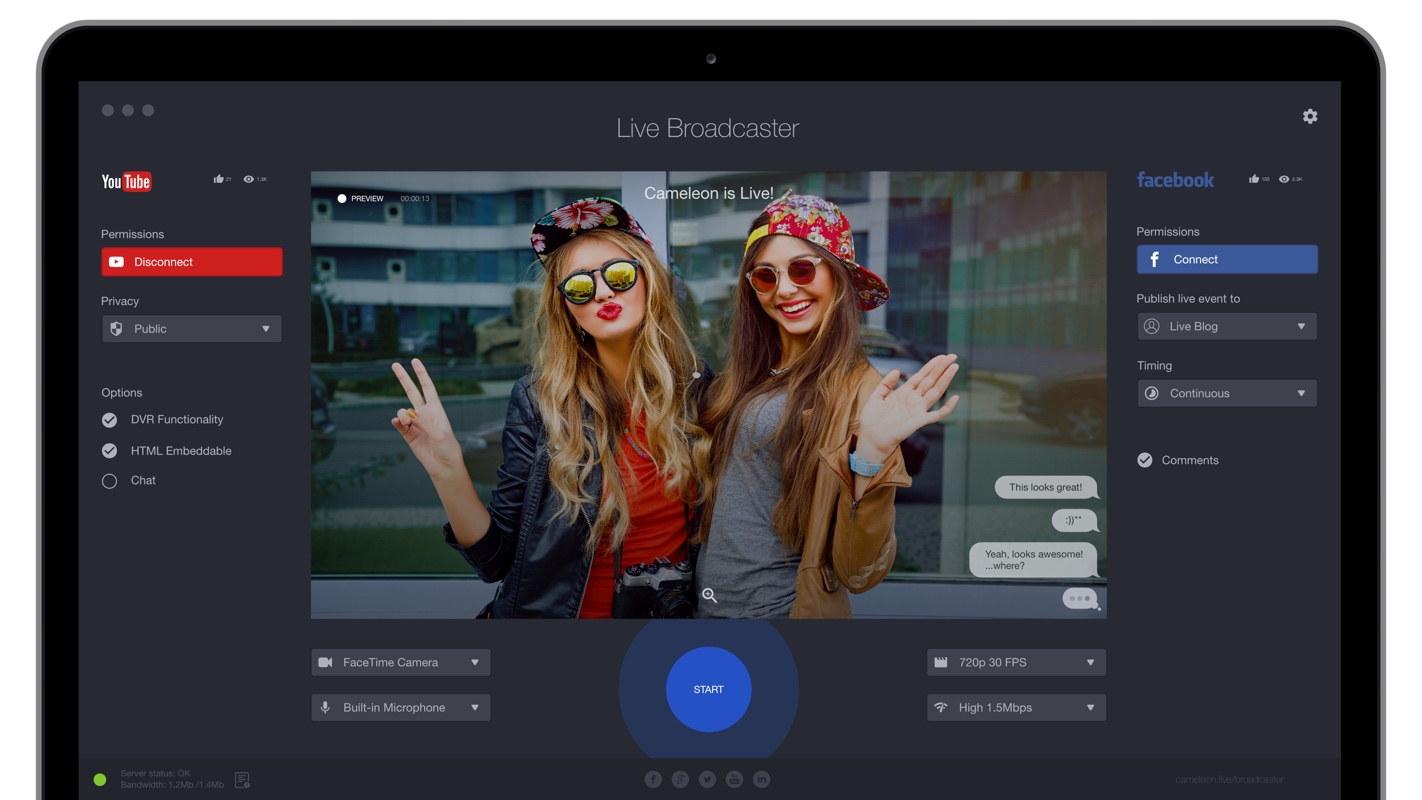Screen dimensions: 1422x800
Task: Click Disconnect under YouTube Permissions
Action: pyautogui.click(x=191, y=261)
